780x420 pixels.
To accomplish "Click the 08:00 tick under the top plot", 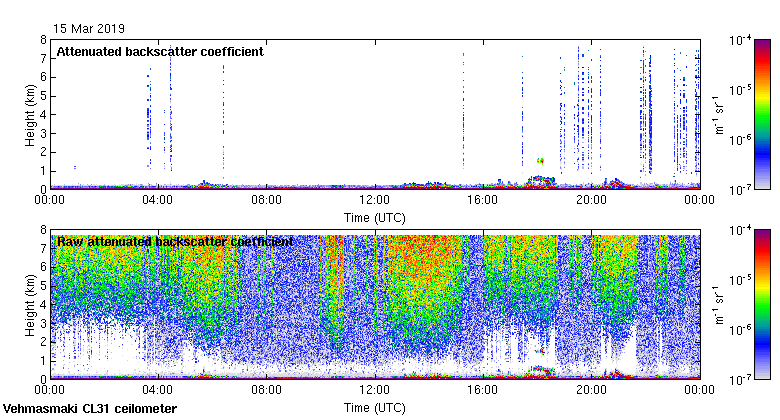I will tap(266, 200).
